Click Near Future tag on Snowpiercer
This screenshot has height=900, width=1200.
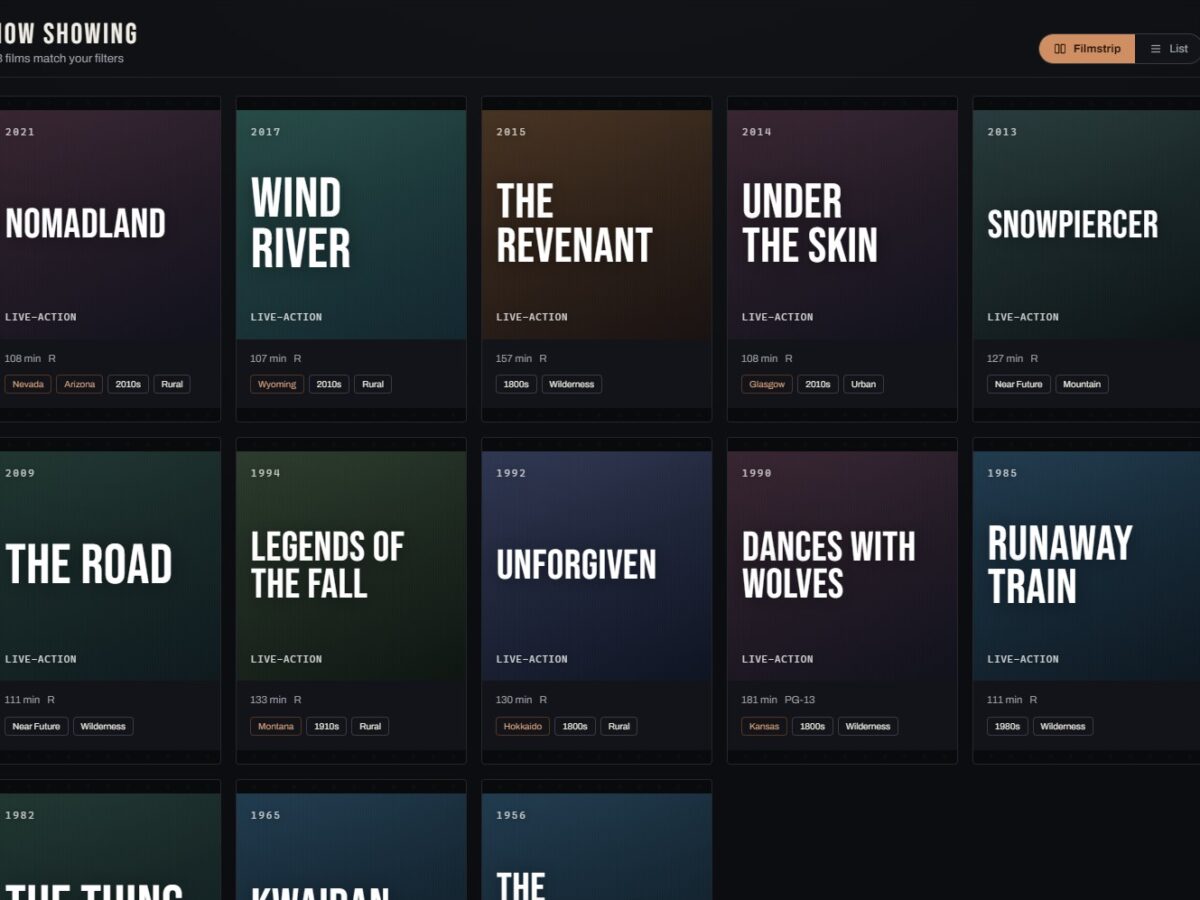point(1019,384)
